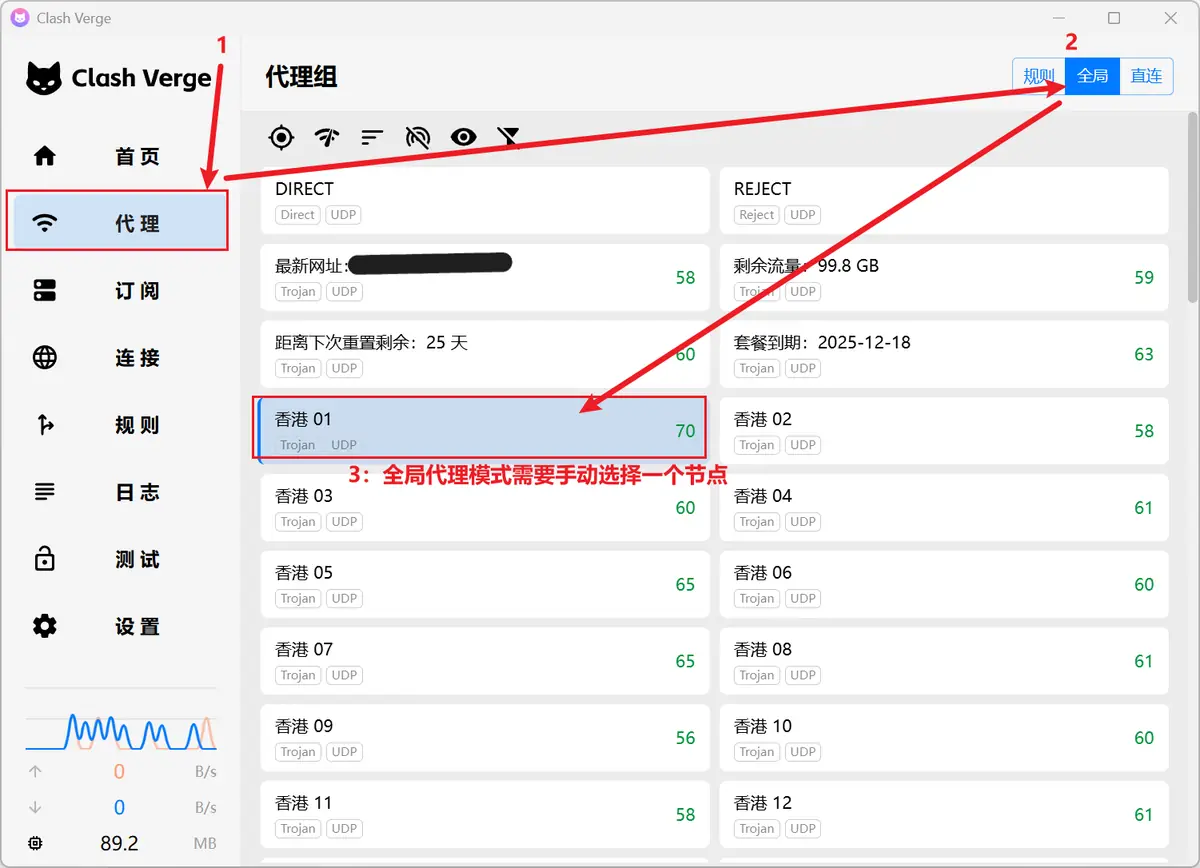
Task: Select the 香港 02 node
Action: point(944,430)
